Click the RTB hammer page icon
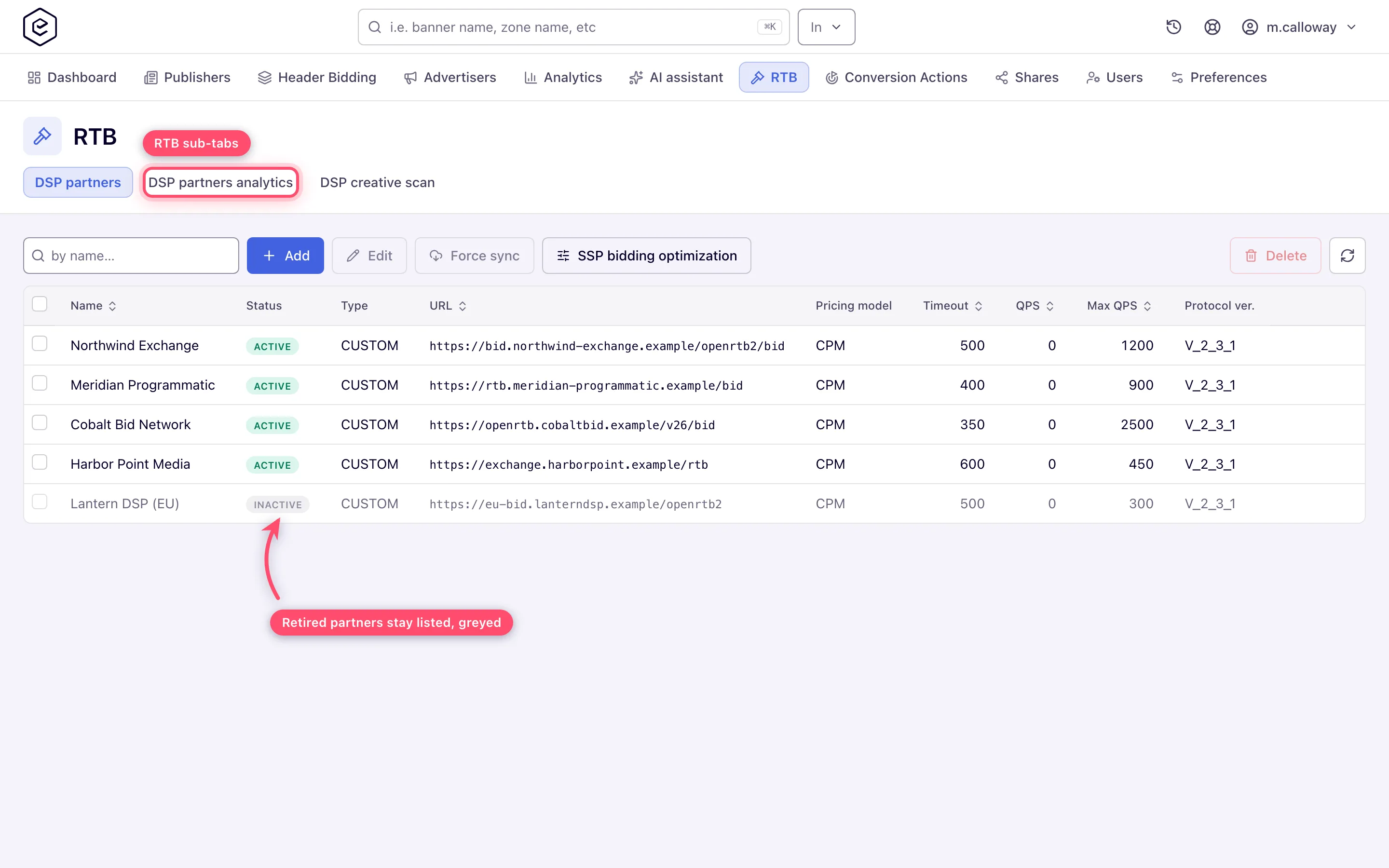 click(42, 136)
